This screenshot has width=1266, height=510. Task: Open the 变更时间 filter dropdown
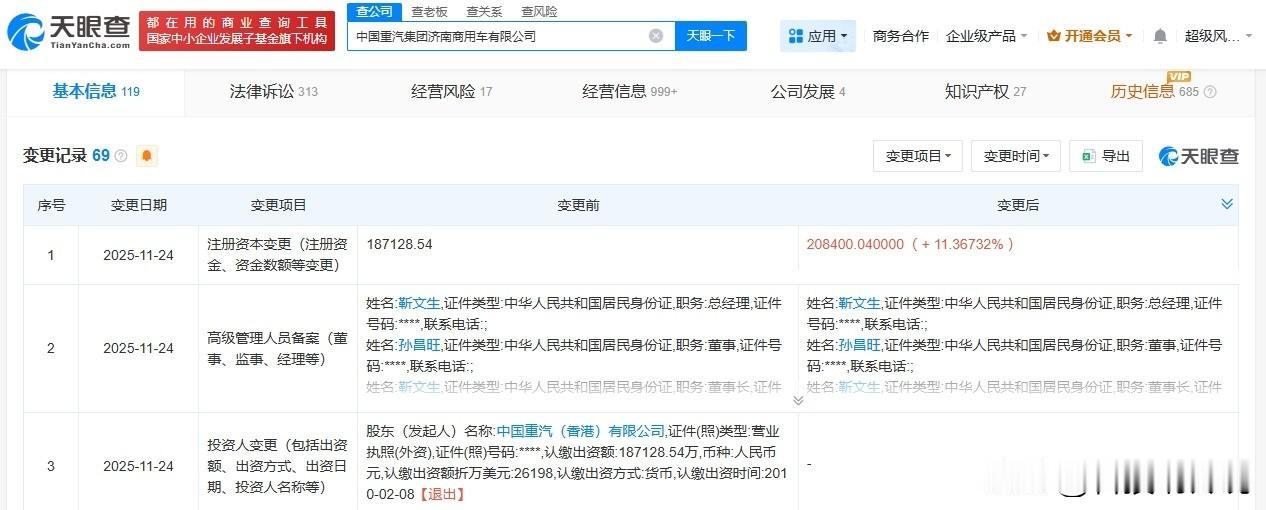tap(1016, 156)
